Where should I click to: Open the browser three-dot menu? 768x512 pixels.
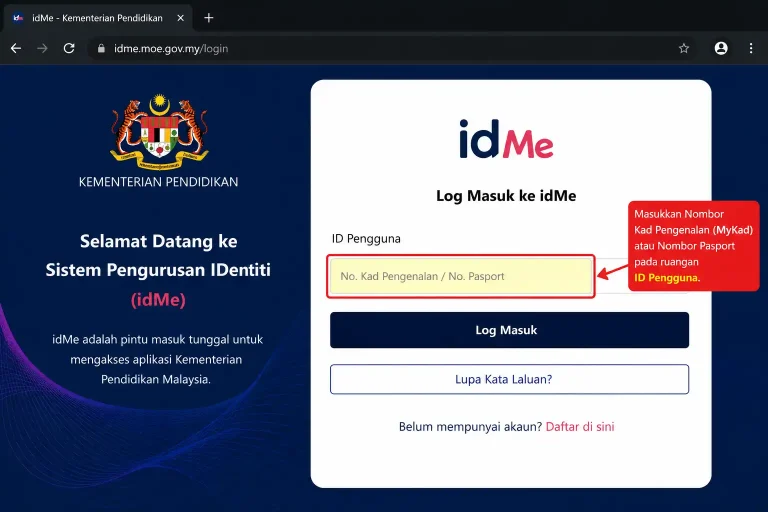(751, 48)
